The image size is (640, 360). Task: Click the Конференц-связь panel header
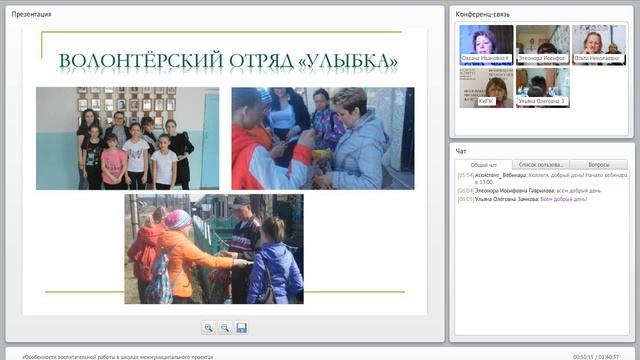click(482, 14)
